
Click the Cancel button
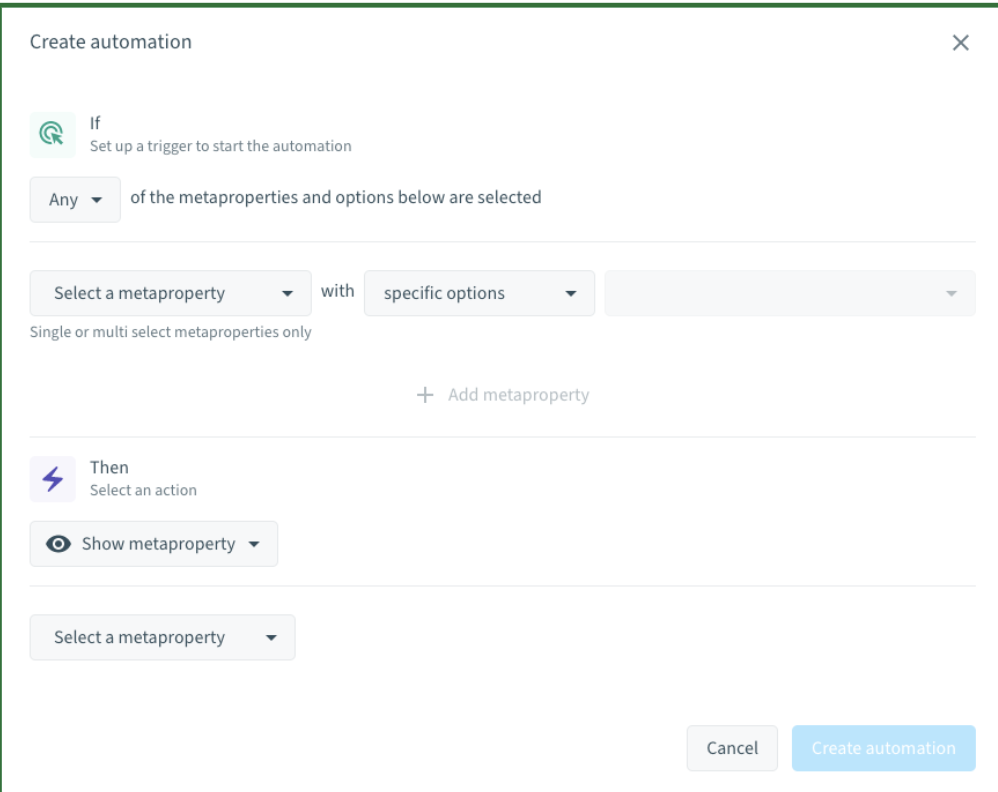732,748
